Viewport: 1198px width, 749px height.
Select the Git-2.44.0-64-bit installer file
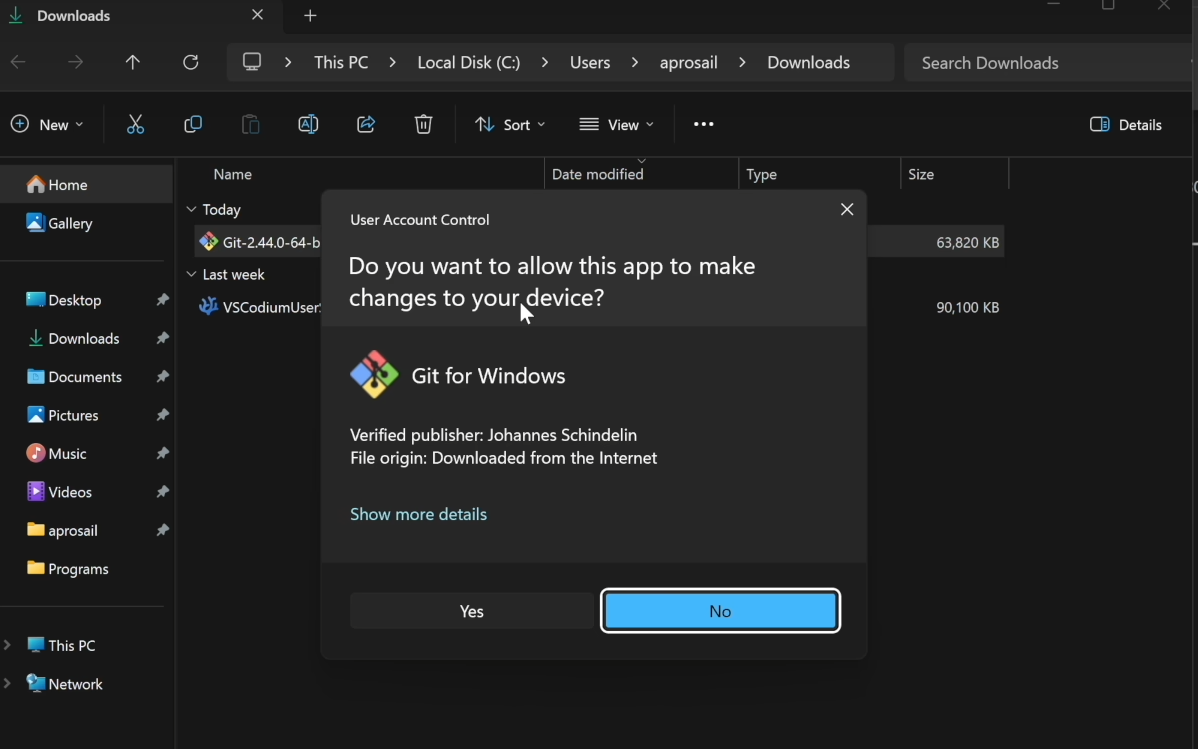[260, 242]
